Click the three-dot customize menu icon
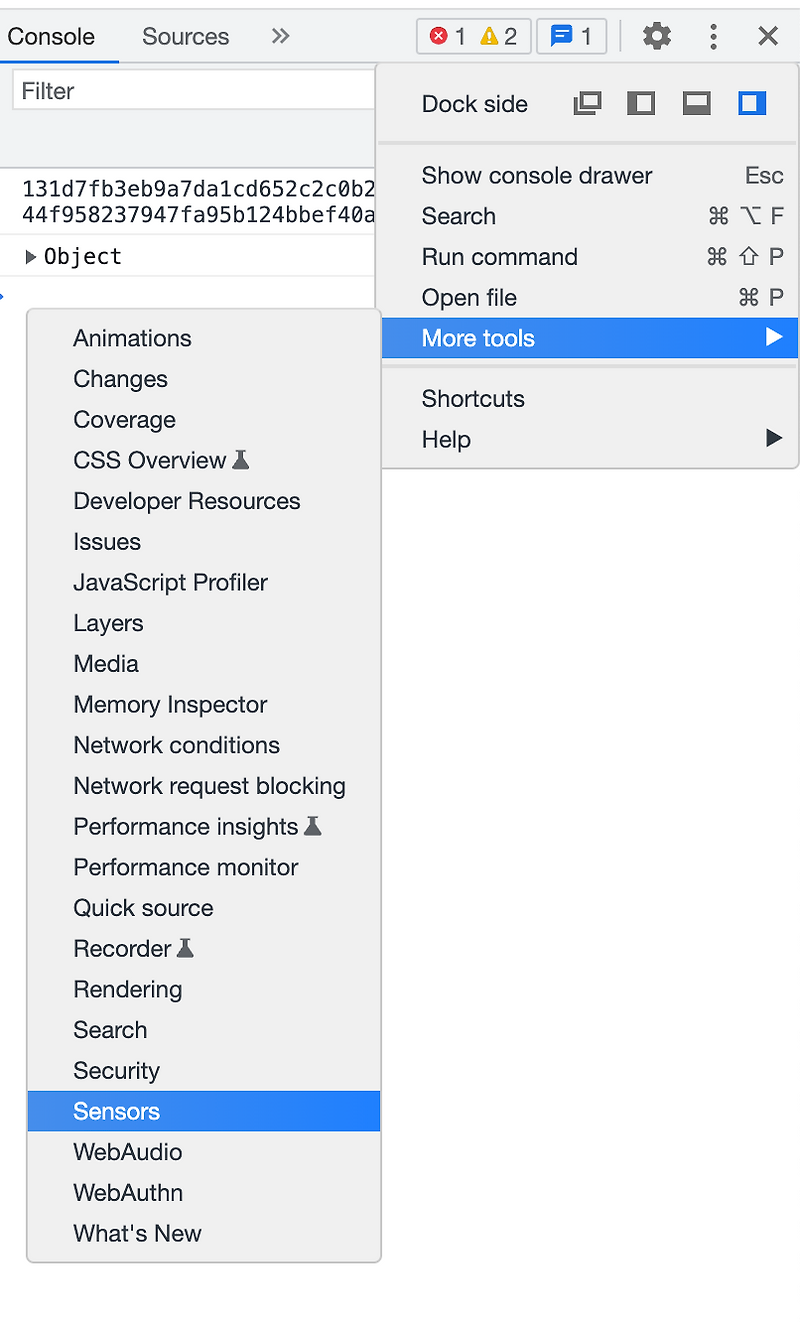Screen dimensions: 800x1322 coord(713,37)
